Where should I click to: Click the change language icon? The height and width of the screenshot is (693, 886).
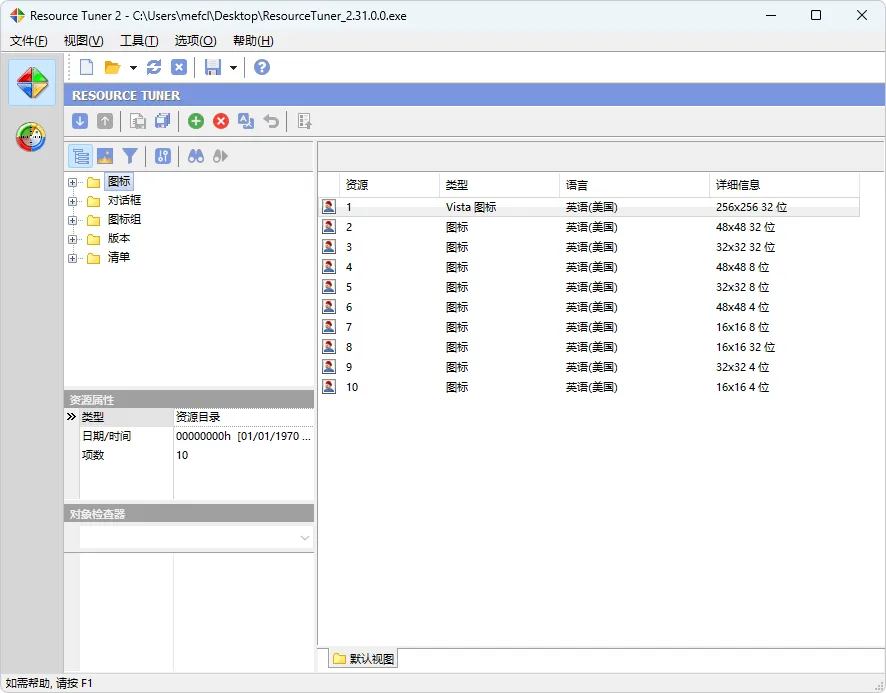pyautogui.click(x=246, y=121)
